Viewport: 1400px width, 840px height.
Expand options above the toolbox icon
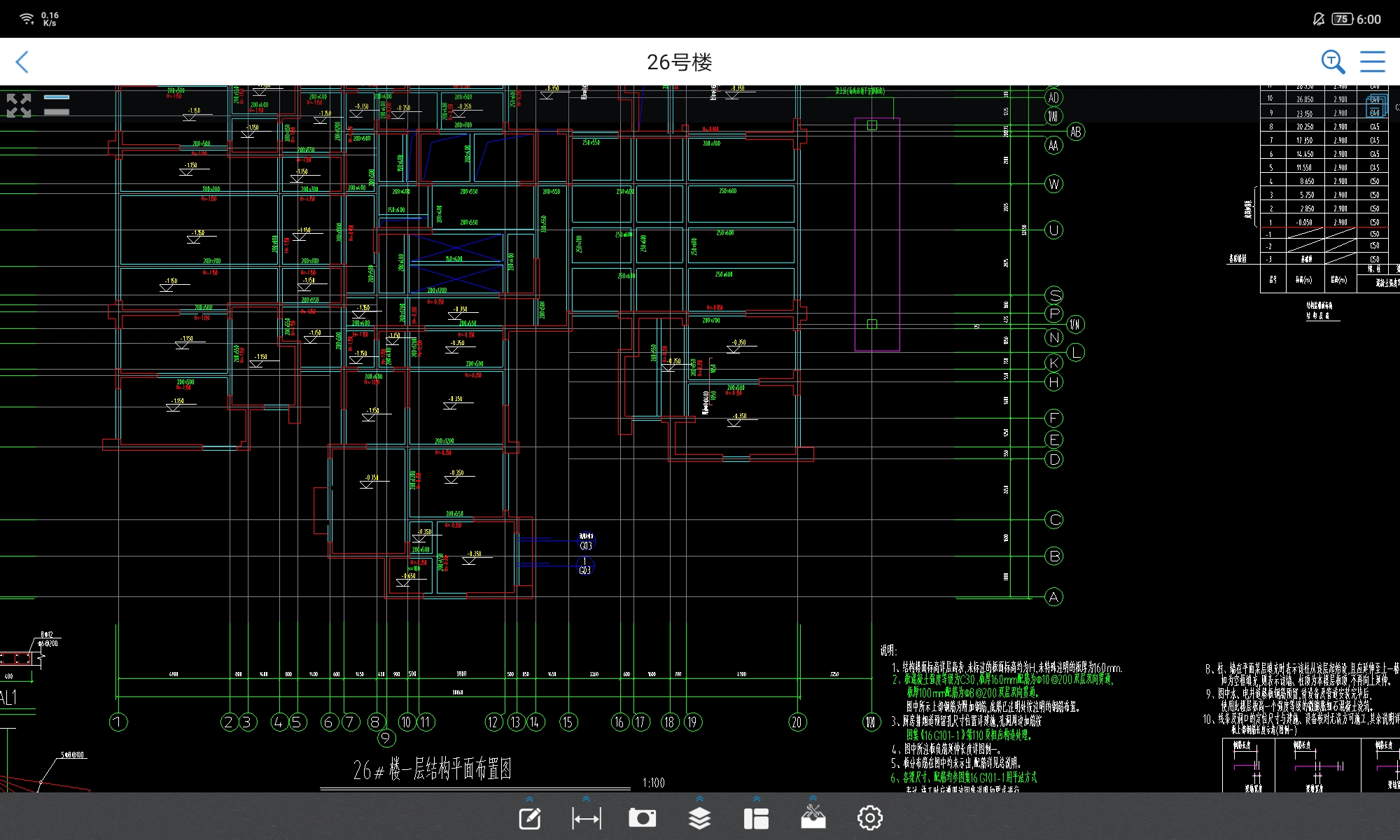click(813, 798)
